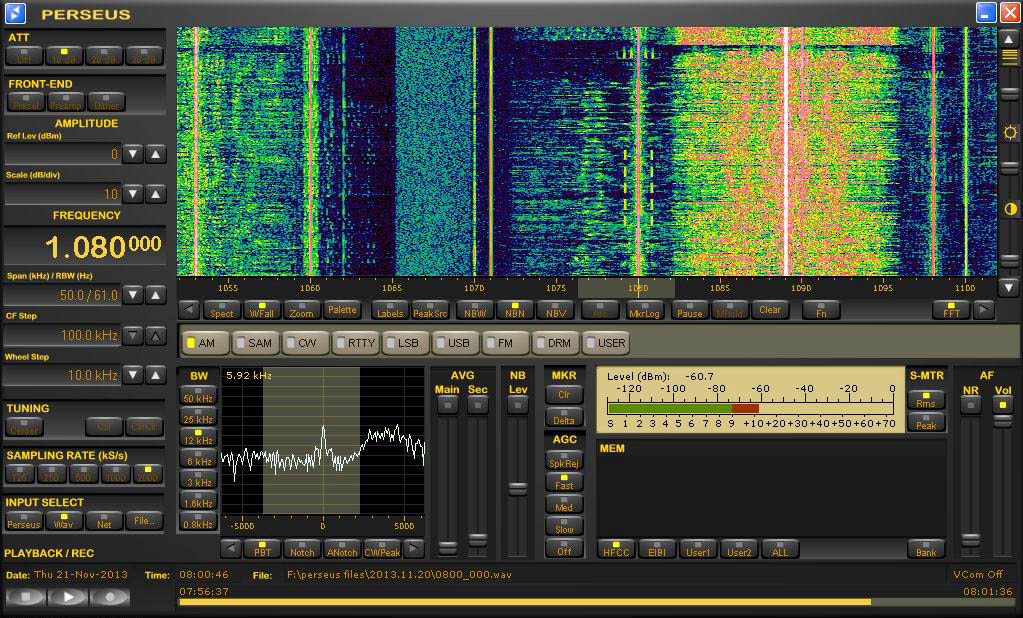Set bandwidth to 50 kHz
Screen dimensions: 1023x618
pyautogui.click(x=198, y=395)
